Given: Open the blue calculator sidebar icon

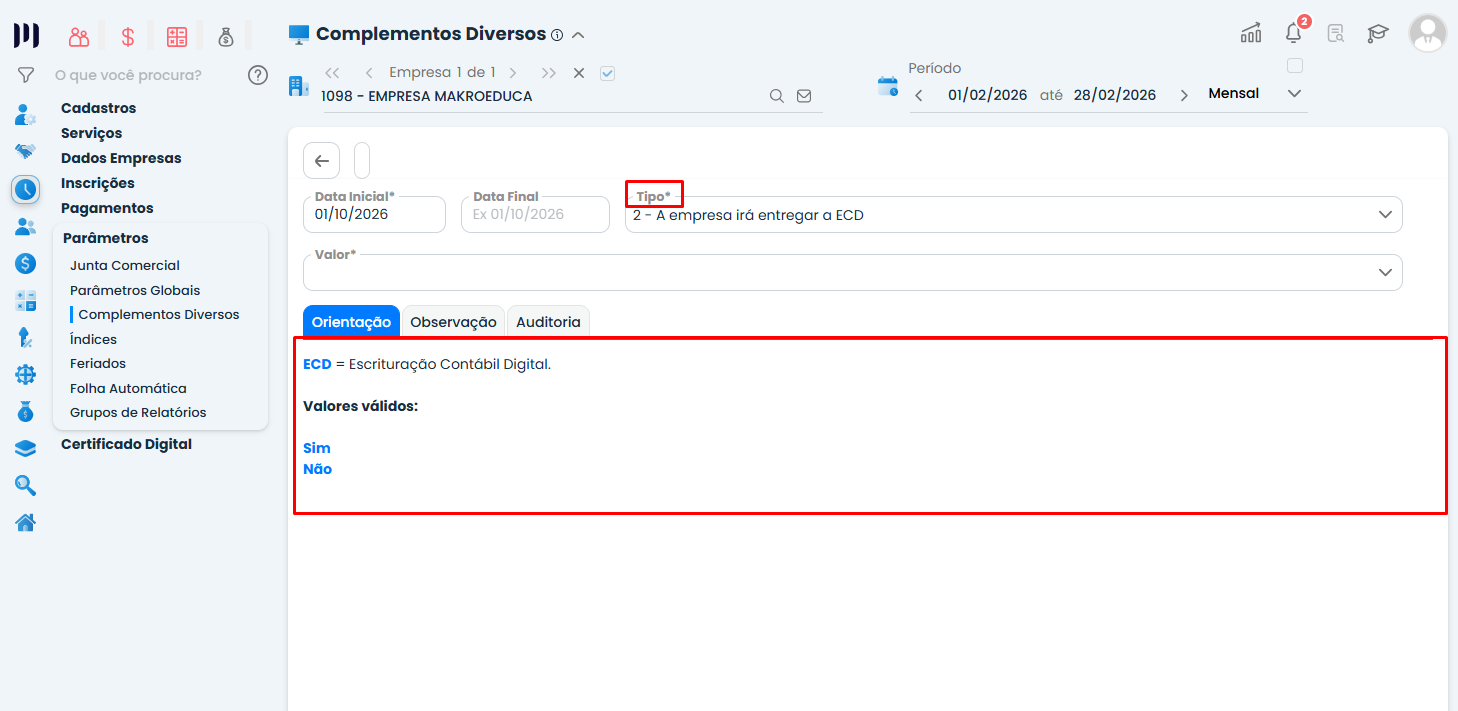Looking at the screenshot, I should pos(25,301).
